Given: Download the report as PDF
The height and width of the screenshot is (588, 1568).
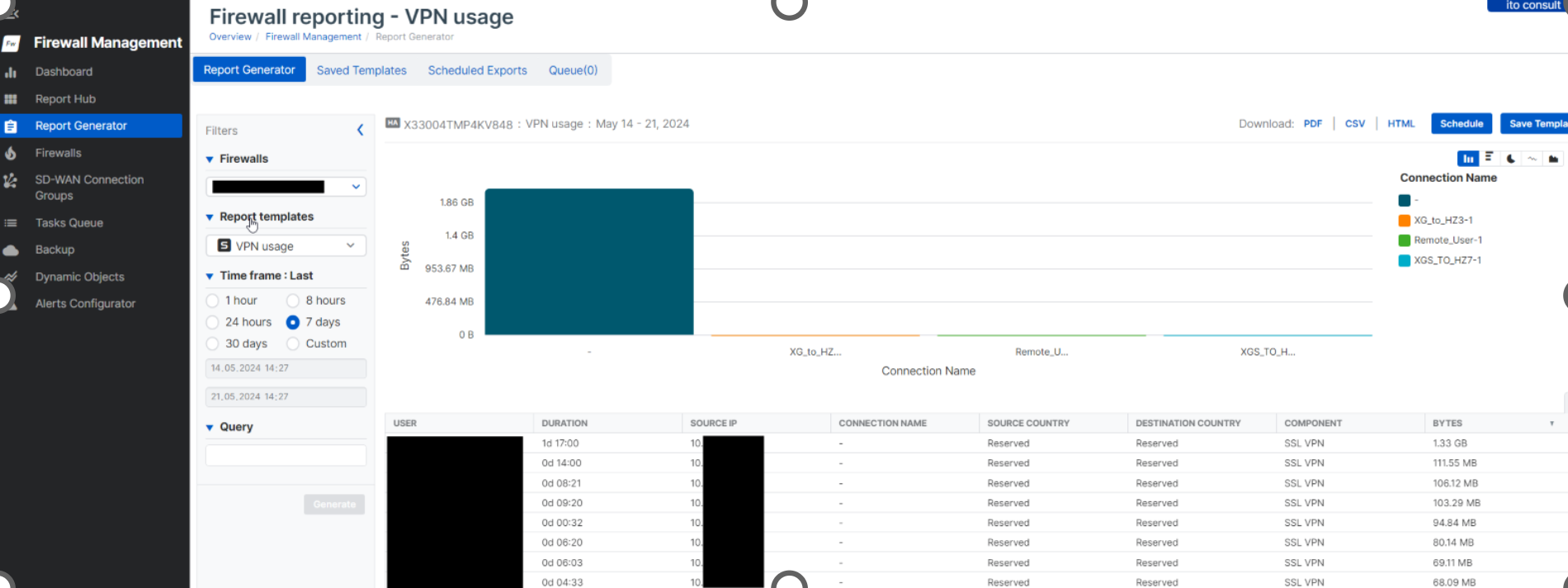Looking at the screenshot, I should coord(1312,124).
